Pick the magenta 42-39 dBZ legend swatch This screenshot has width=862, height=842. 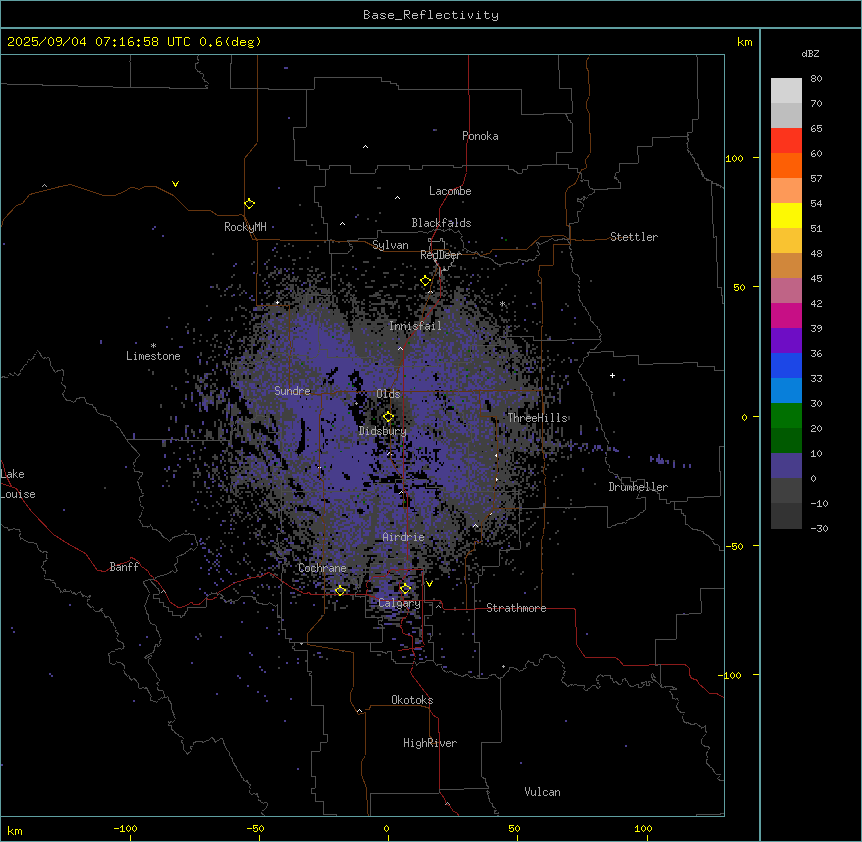pyautogui.click(x=786, y=315)
